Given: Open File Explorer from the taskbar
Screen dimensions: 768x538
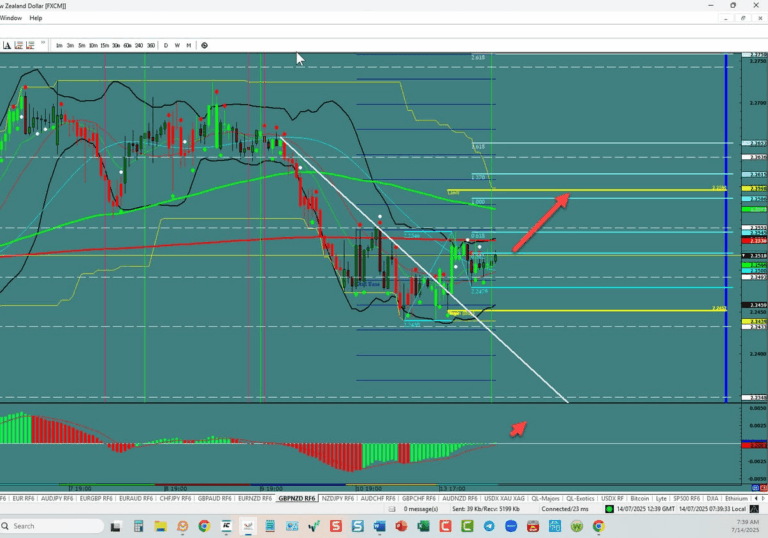Looking at the screenshot, I should click(x=161, y=527).
